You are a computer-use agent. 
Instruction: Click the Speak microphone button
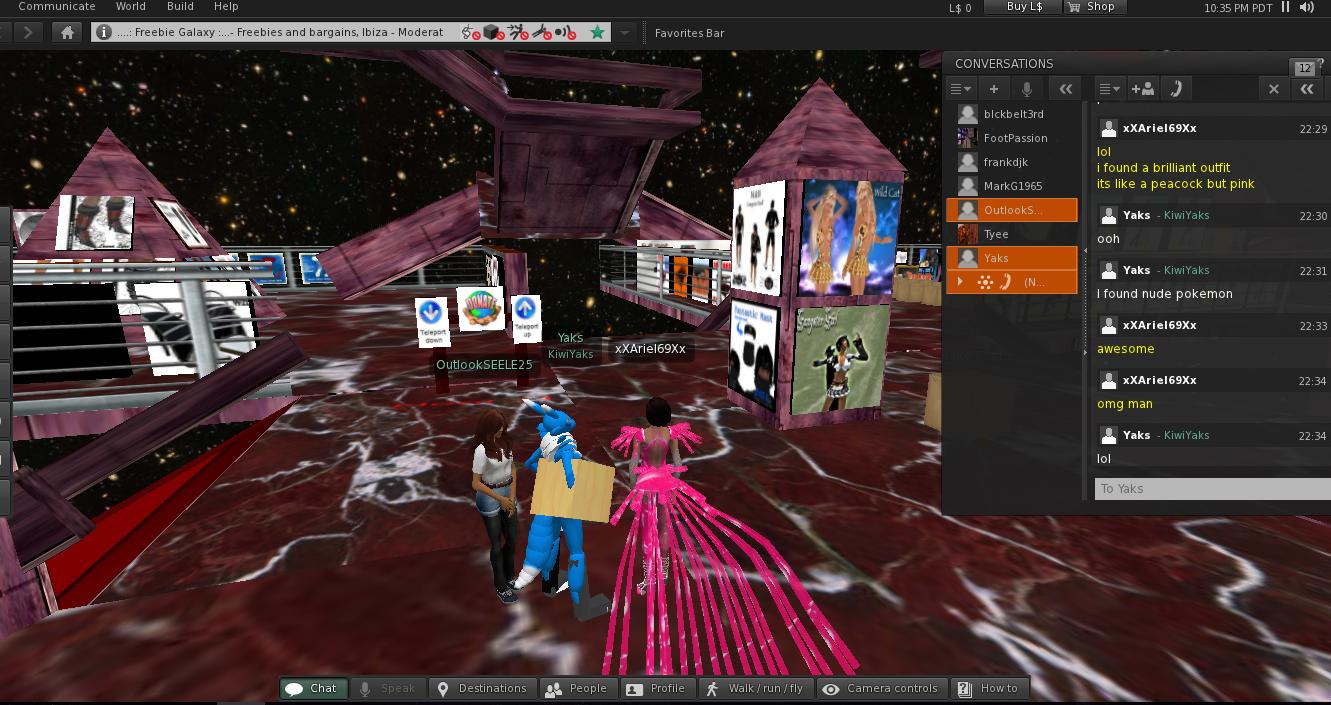387,688
